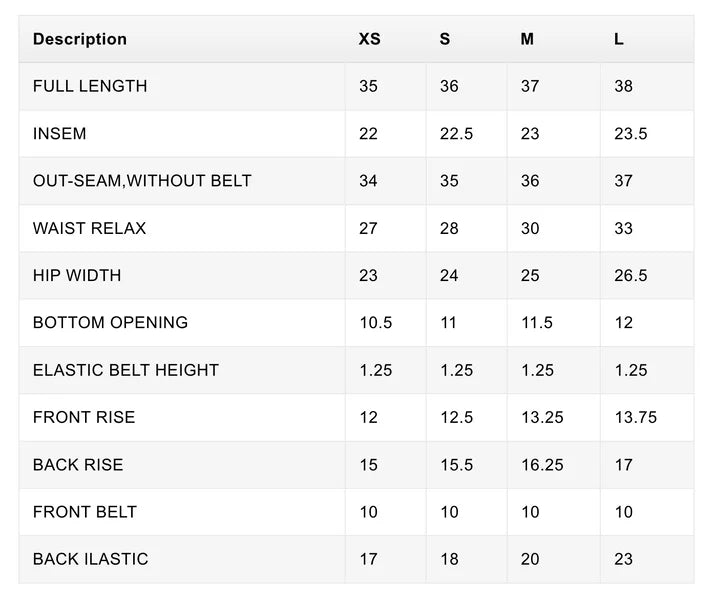Click the HIP WIDTH value 26.5
The image size is (713, 602).
631,276
